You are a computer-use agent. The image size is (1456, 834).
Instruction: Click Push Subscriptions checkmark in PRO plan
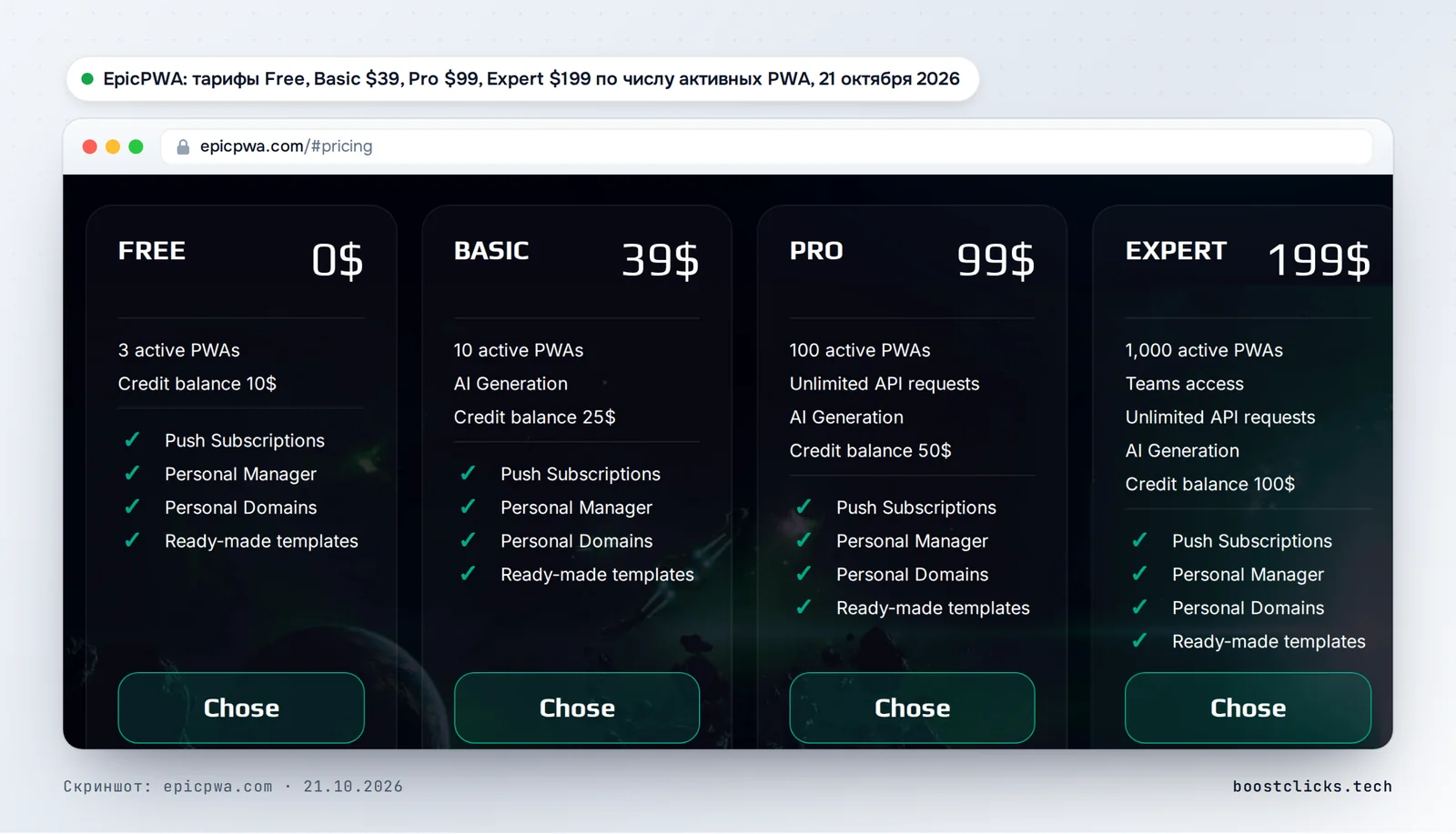coord(804,507)
